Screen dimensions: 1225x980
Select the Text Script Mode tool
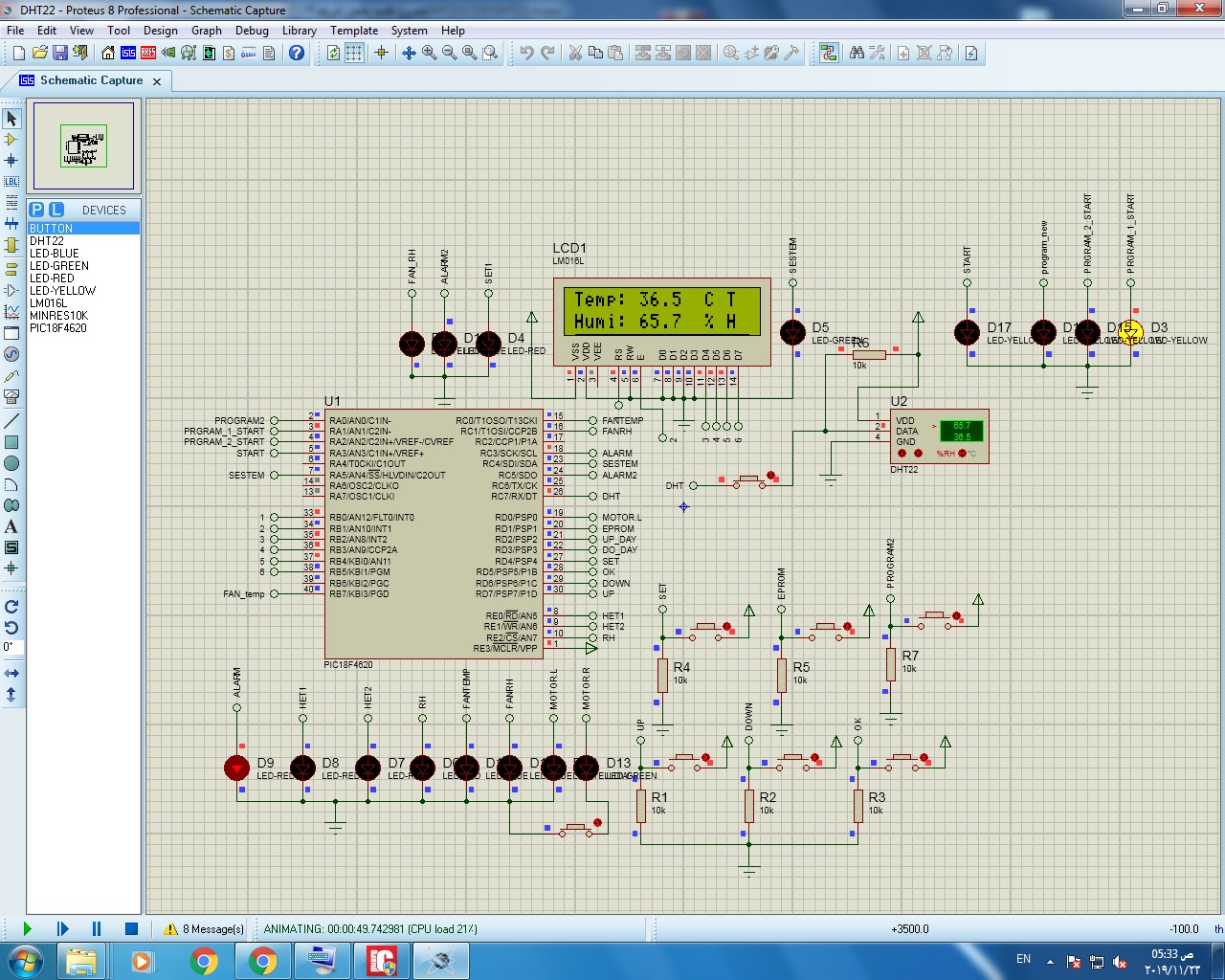coord(11,203)
